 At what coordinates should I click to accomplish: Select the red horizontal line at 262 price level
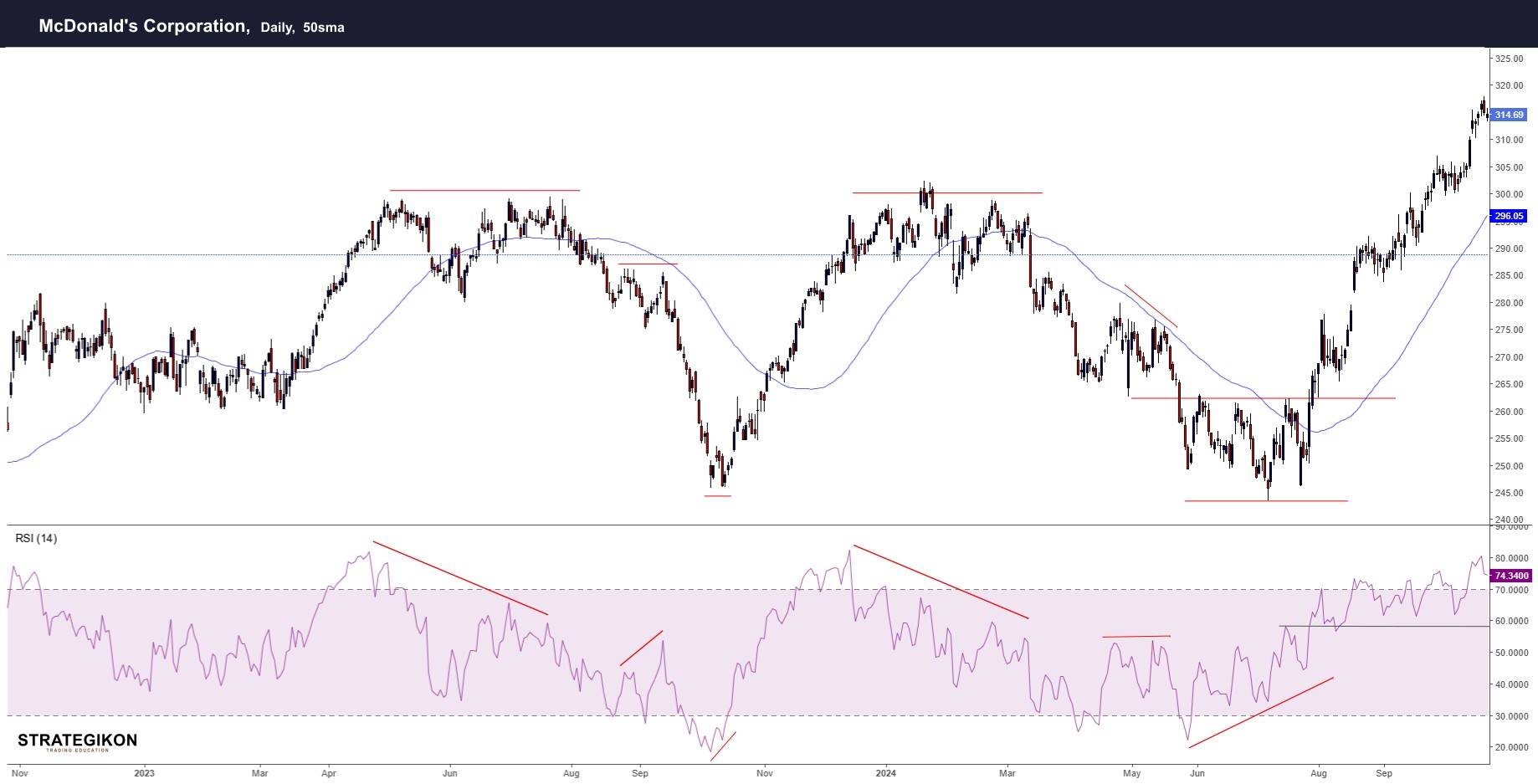1264,398
